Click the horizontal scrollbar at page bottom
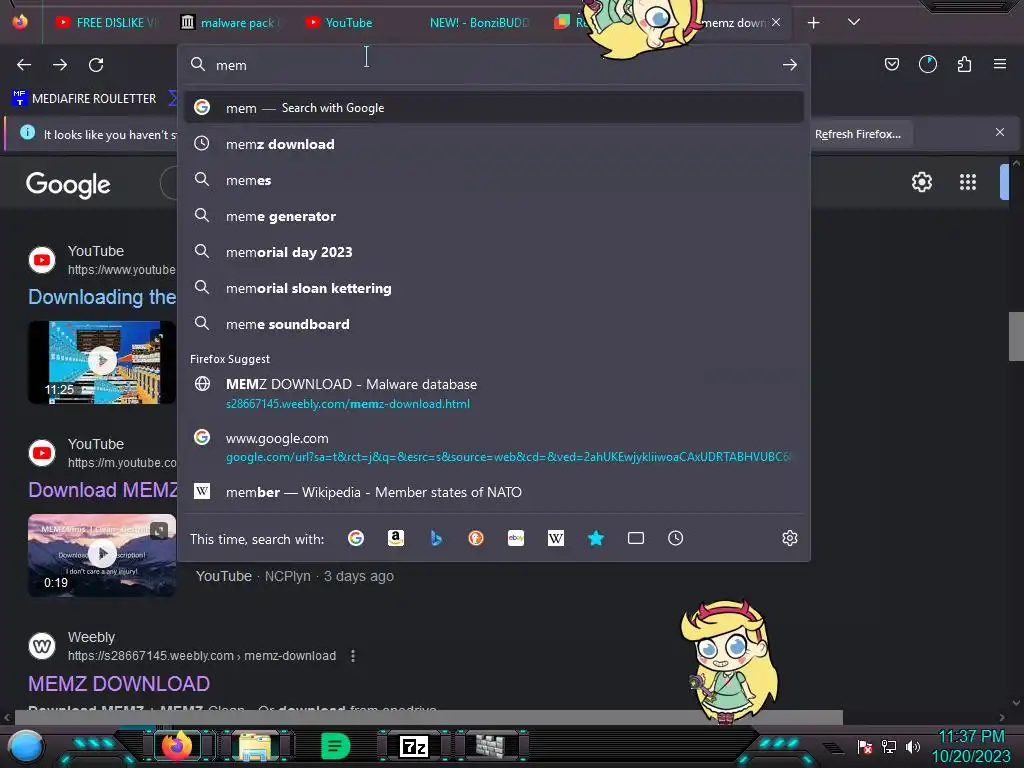Image resolution: width=1024 pixels, height=768 pixels. 428,717
